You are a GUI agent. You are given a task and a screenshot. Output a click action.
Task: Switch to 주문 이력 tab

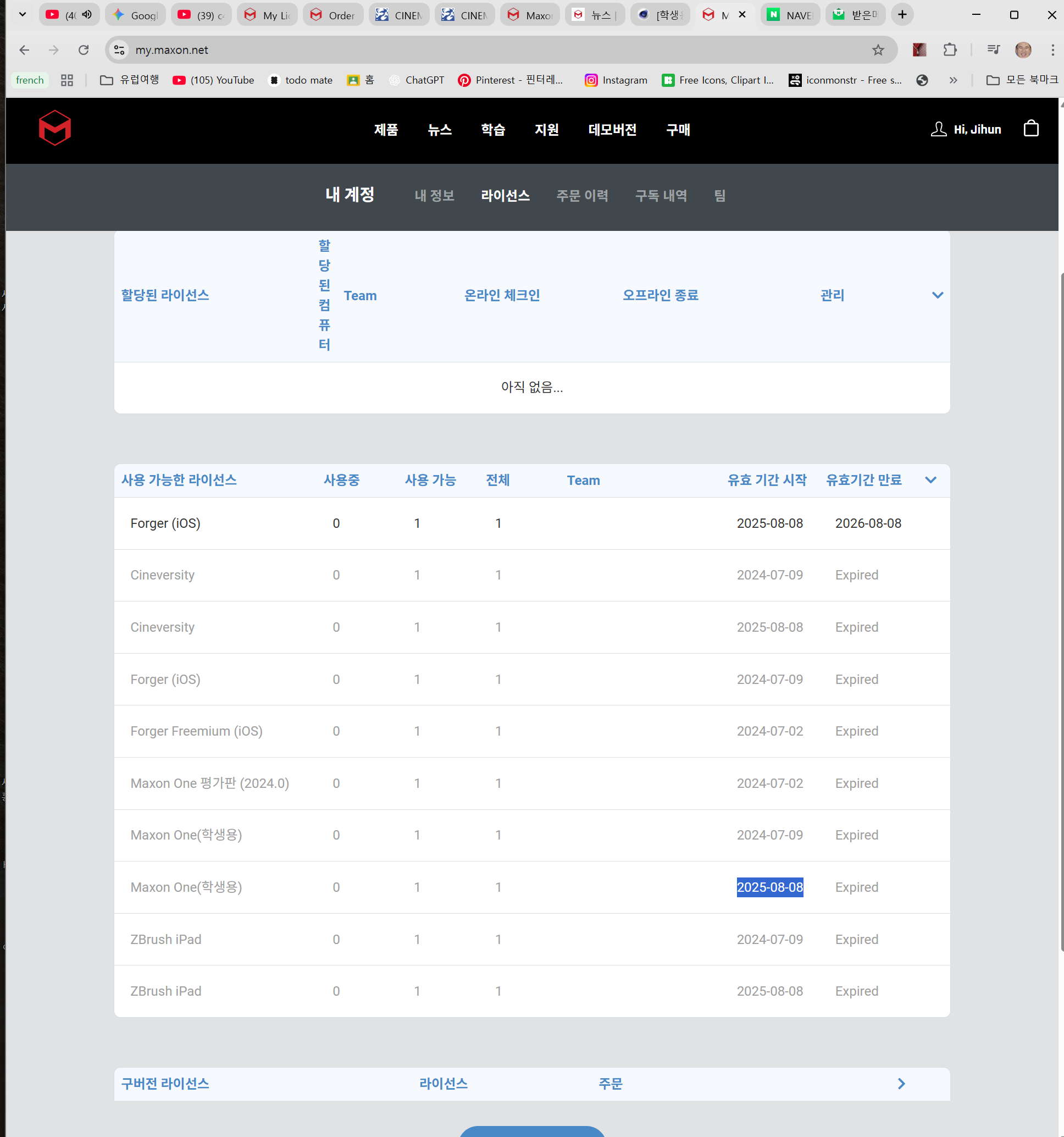[581, 196]
